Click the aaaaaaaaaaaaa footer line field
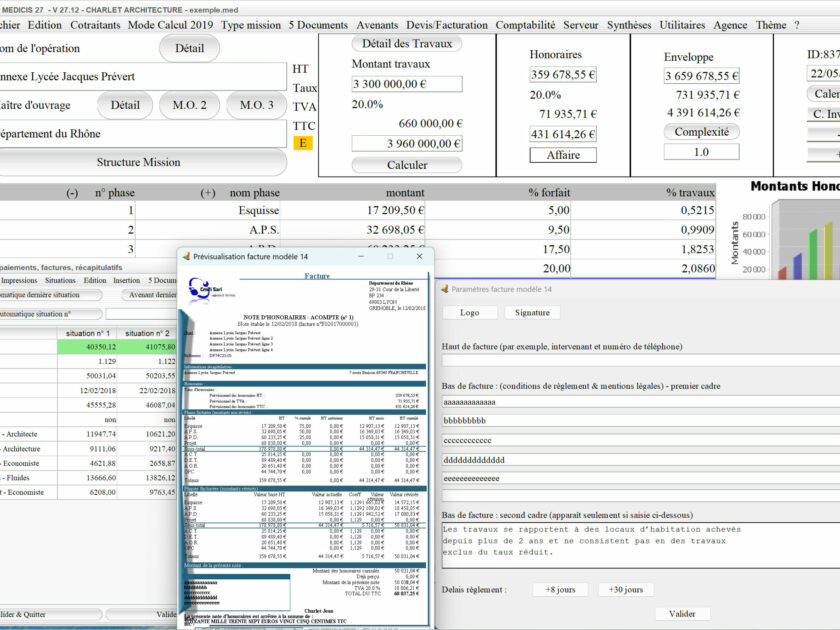 tap(641, 402)
